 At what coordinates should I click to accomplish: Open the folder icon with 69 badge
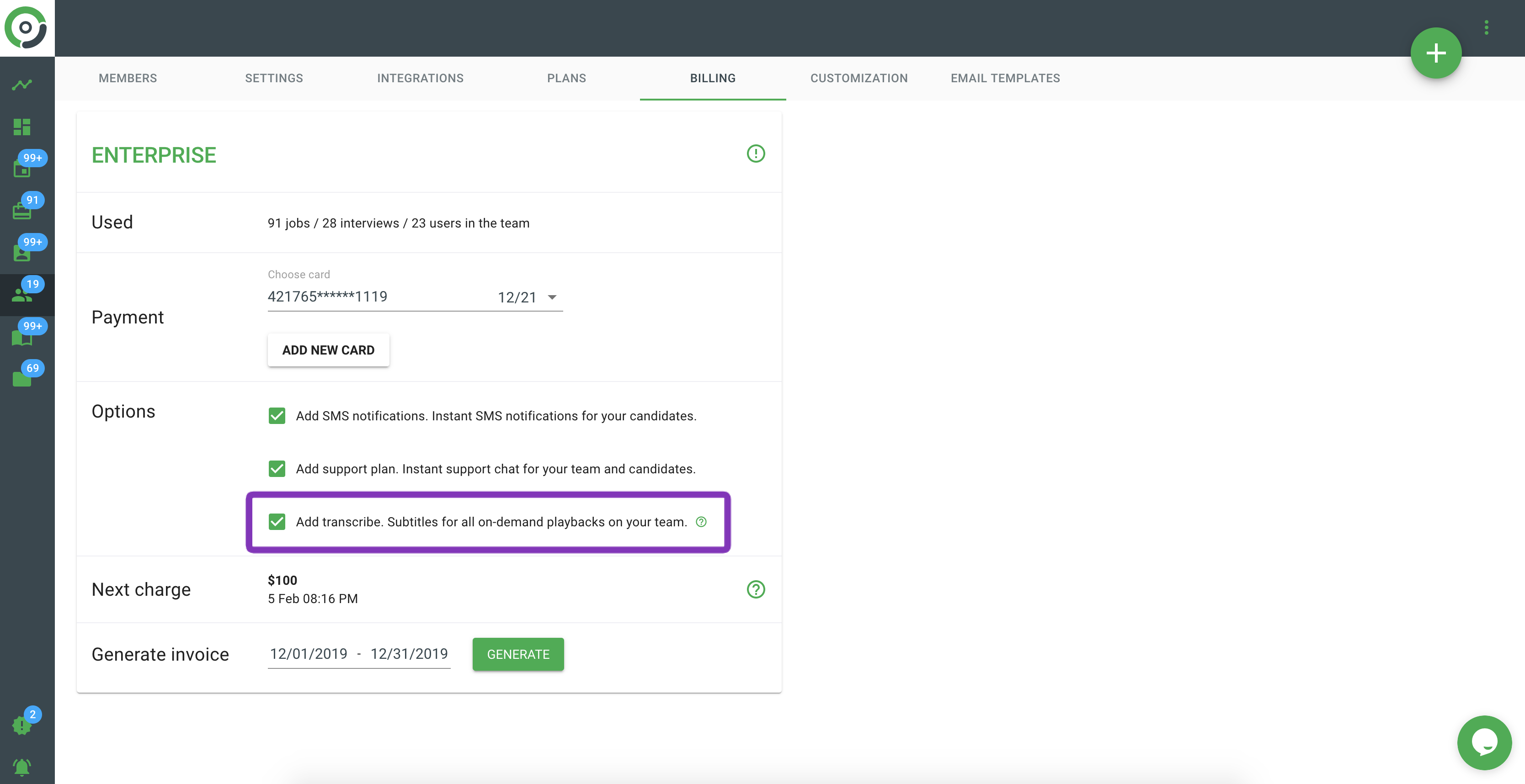[x=22, y=379]
